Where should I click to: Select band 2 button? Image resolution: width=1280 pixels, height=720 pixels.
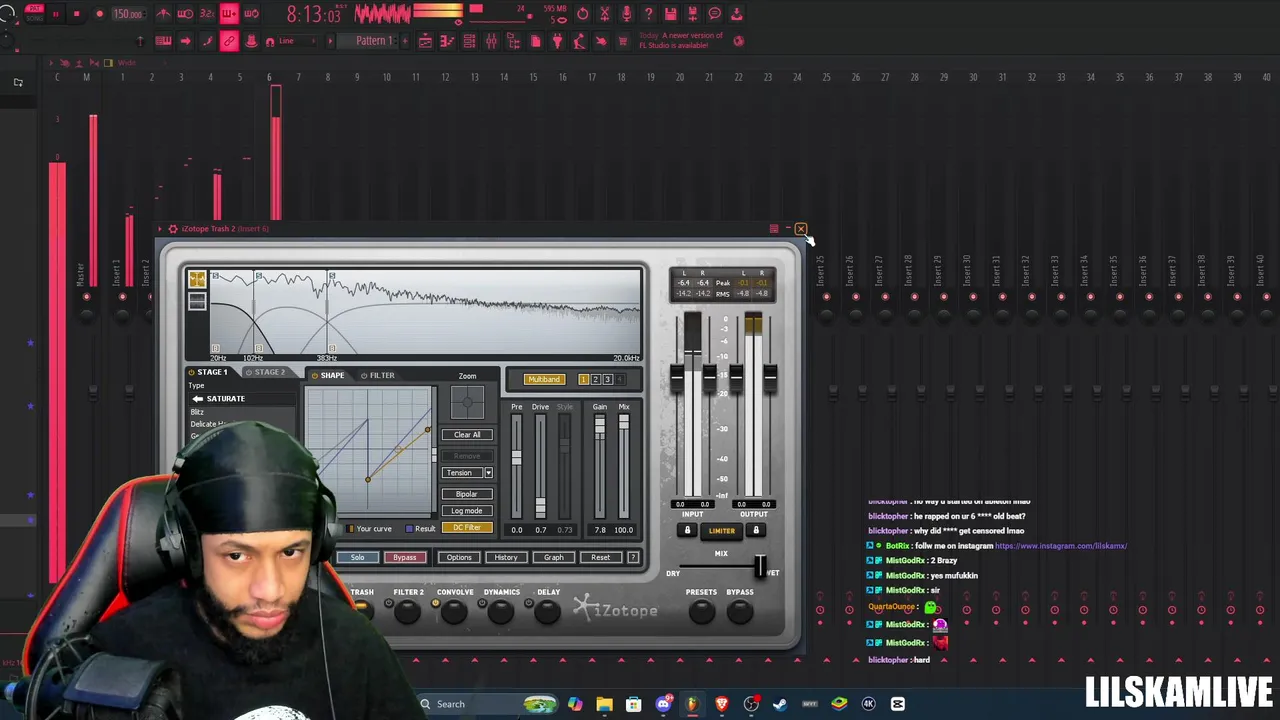595,379
